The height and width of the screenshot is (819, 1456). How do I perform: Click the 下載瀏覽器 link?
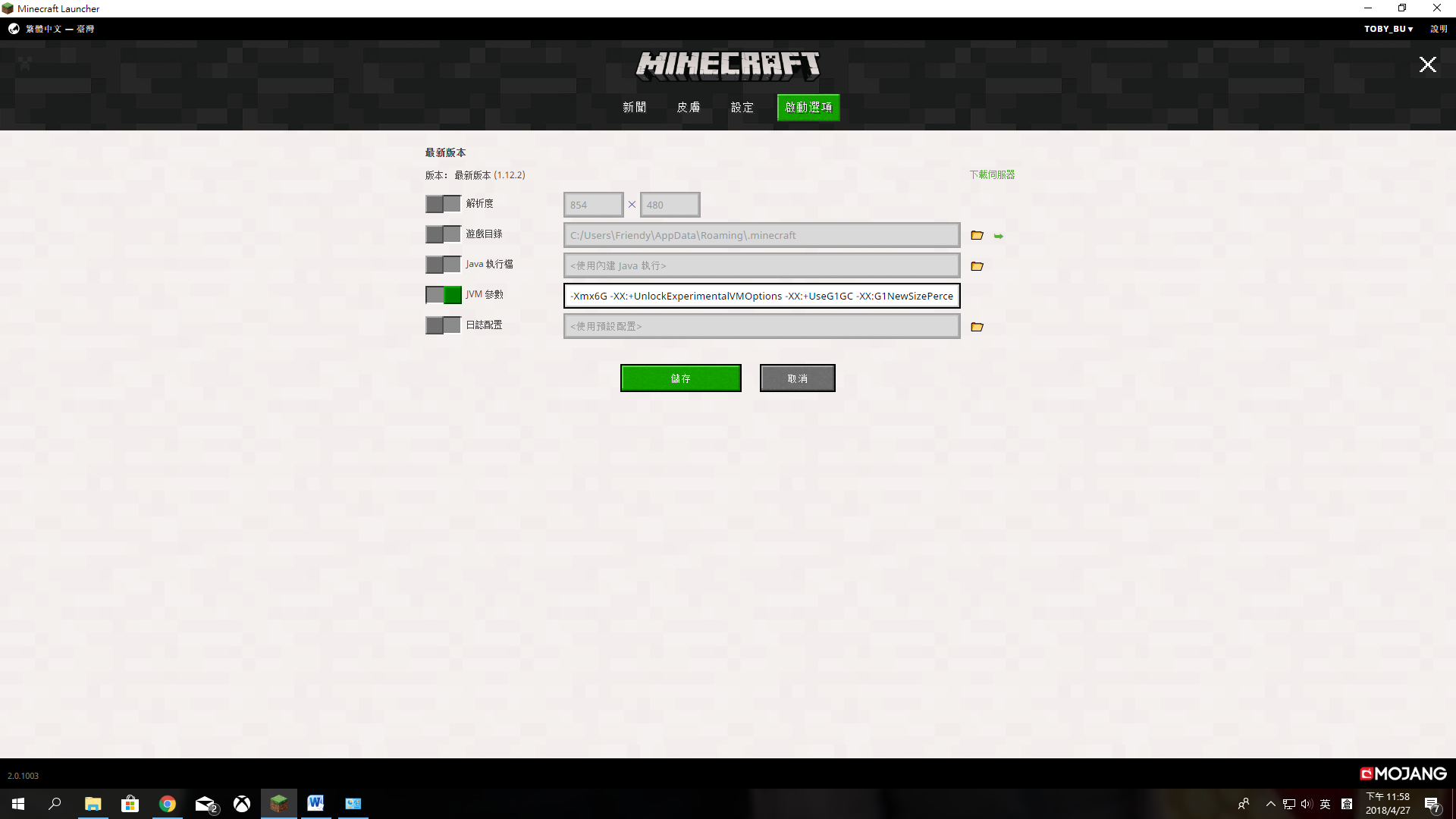[x=992, y=175]
